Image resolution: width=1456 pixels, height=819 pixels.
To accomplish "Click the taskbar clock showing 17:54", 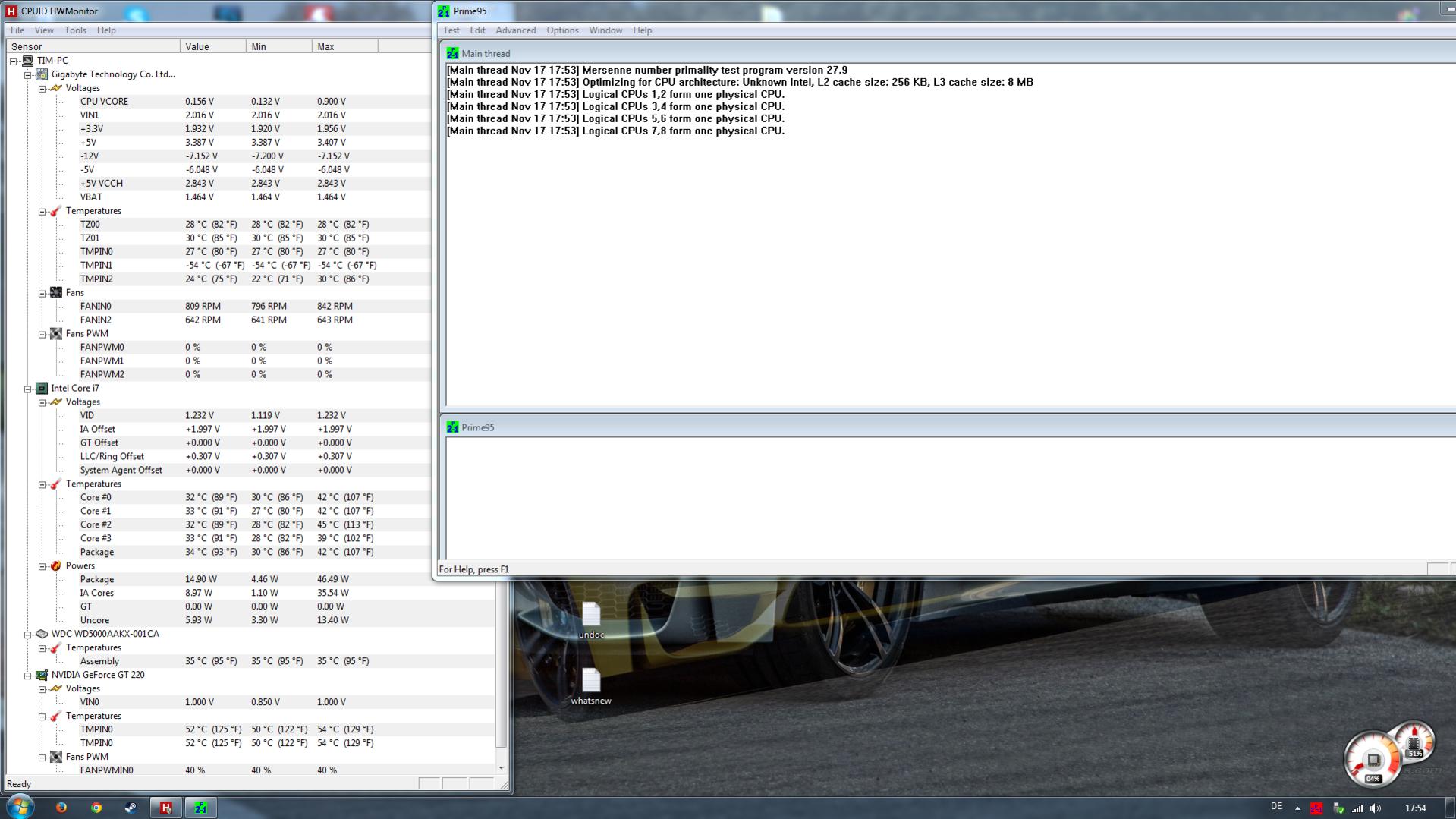I will pyautogui.click(x=1415, y=808).
